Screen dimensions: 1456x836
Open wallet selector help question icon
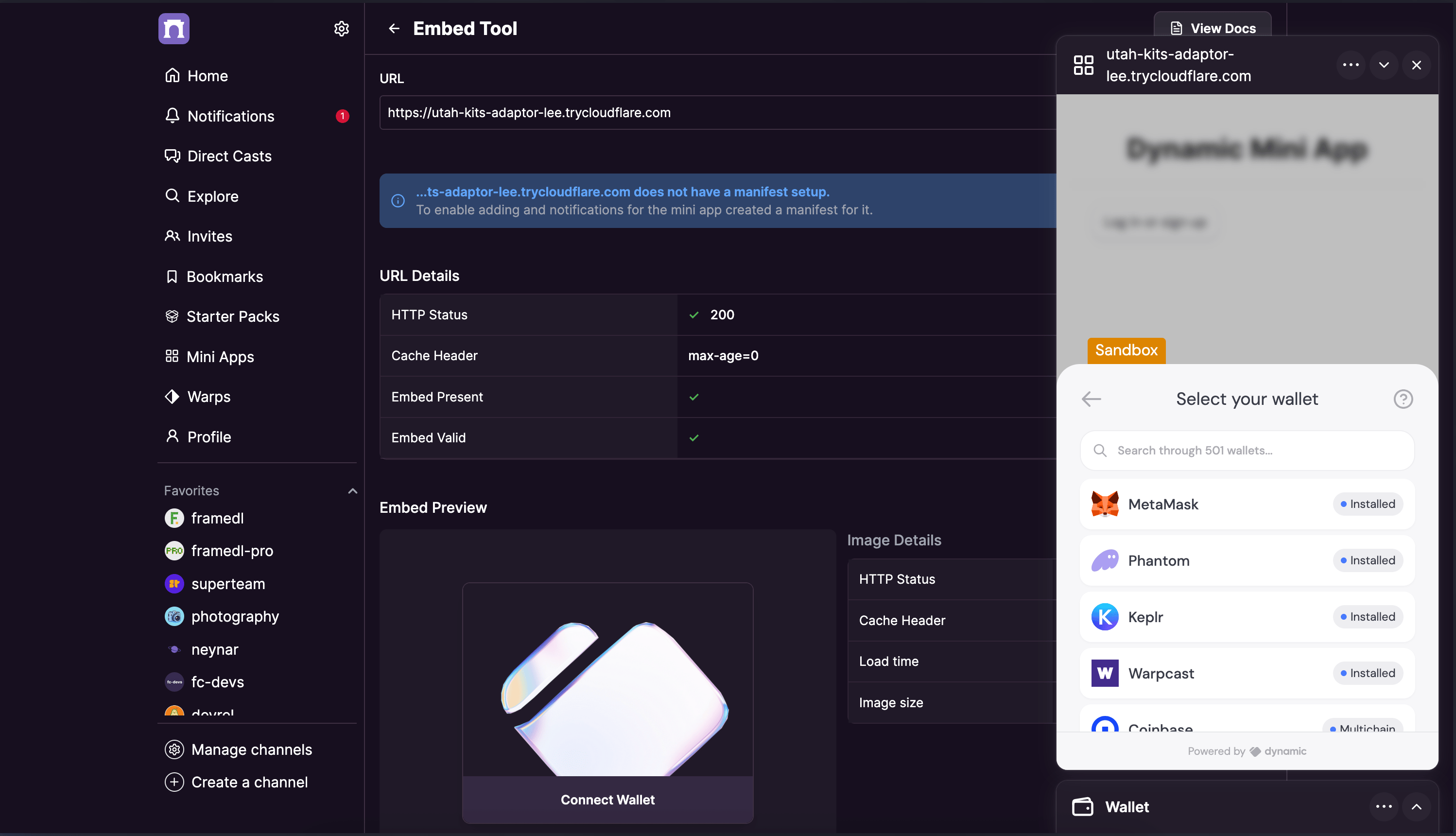[1403, 399]
